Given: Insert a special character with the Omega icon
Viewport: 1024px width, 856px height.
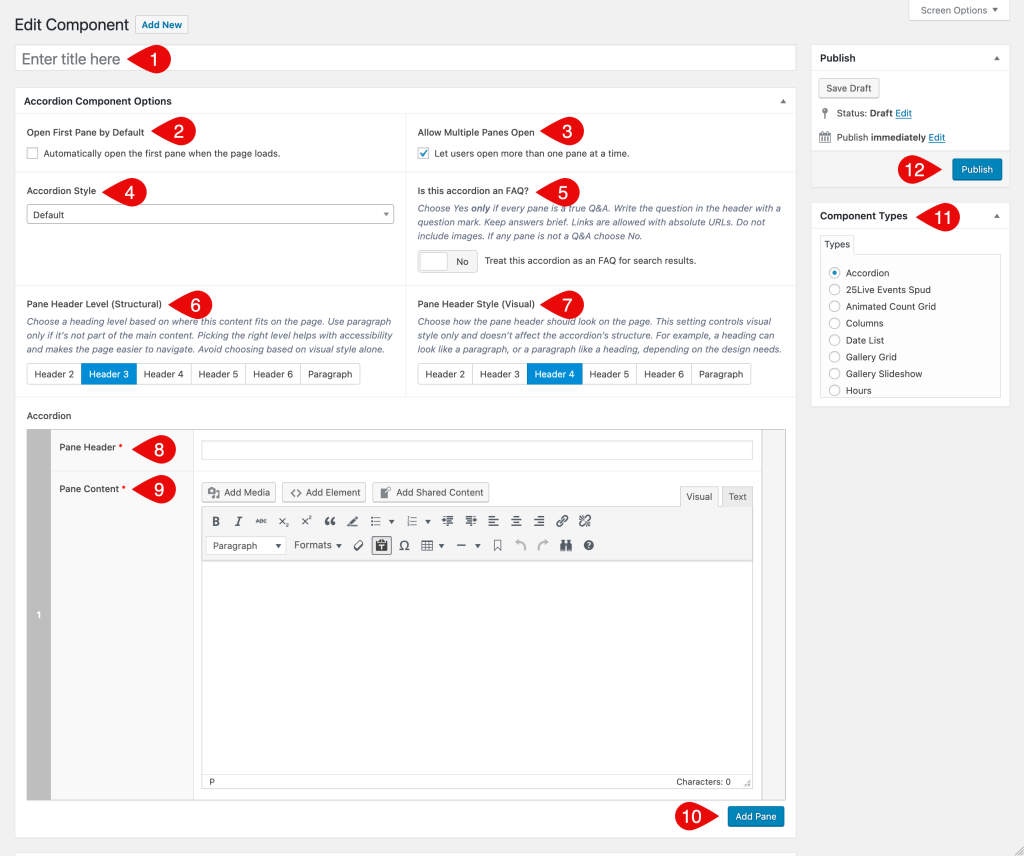Looking at the screenshot, I should click(405, 545).
